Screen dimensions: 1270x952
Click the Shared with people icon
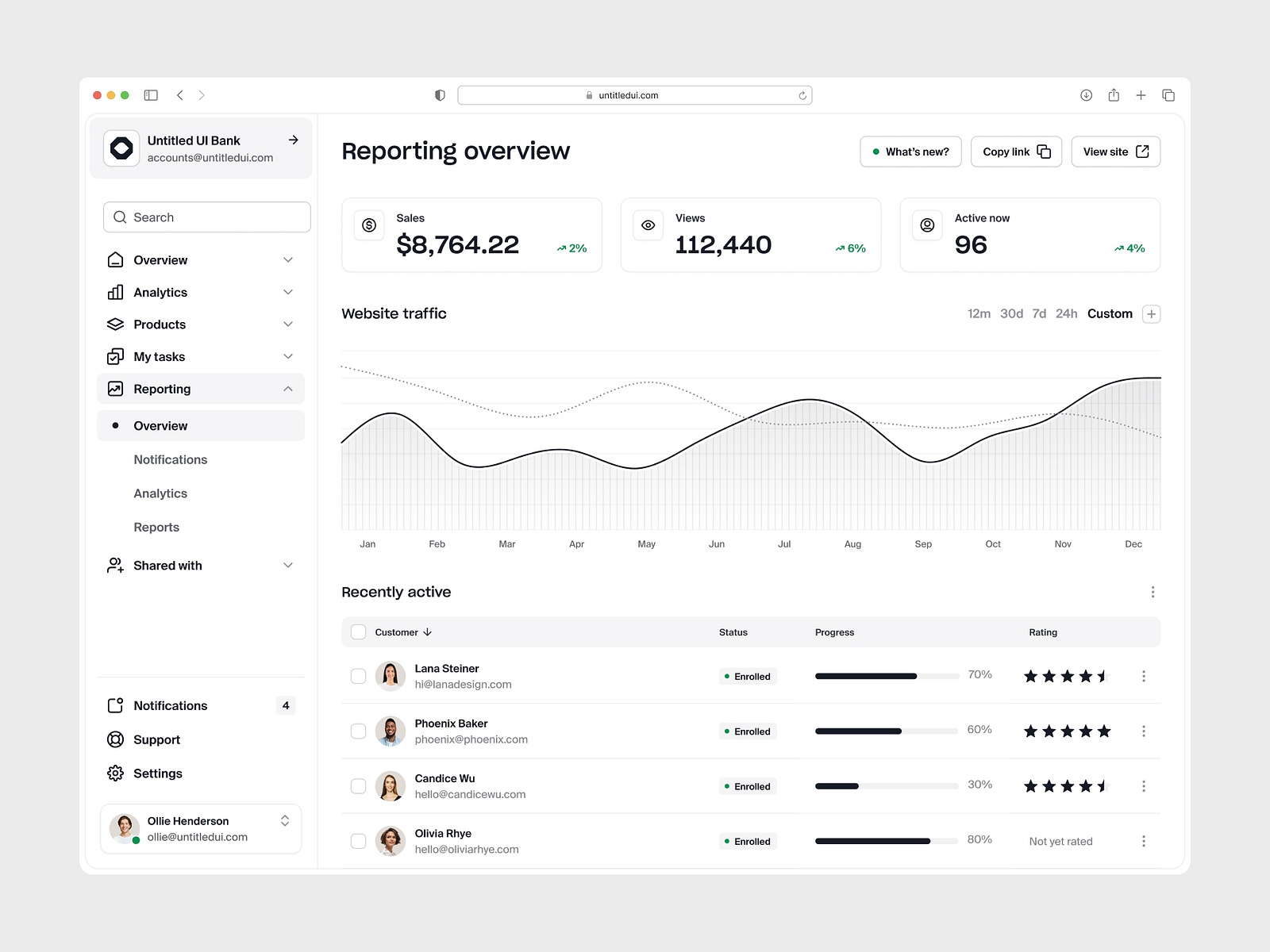click(x=115, y=565)
